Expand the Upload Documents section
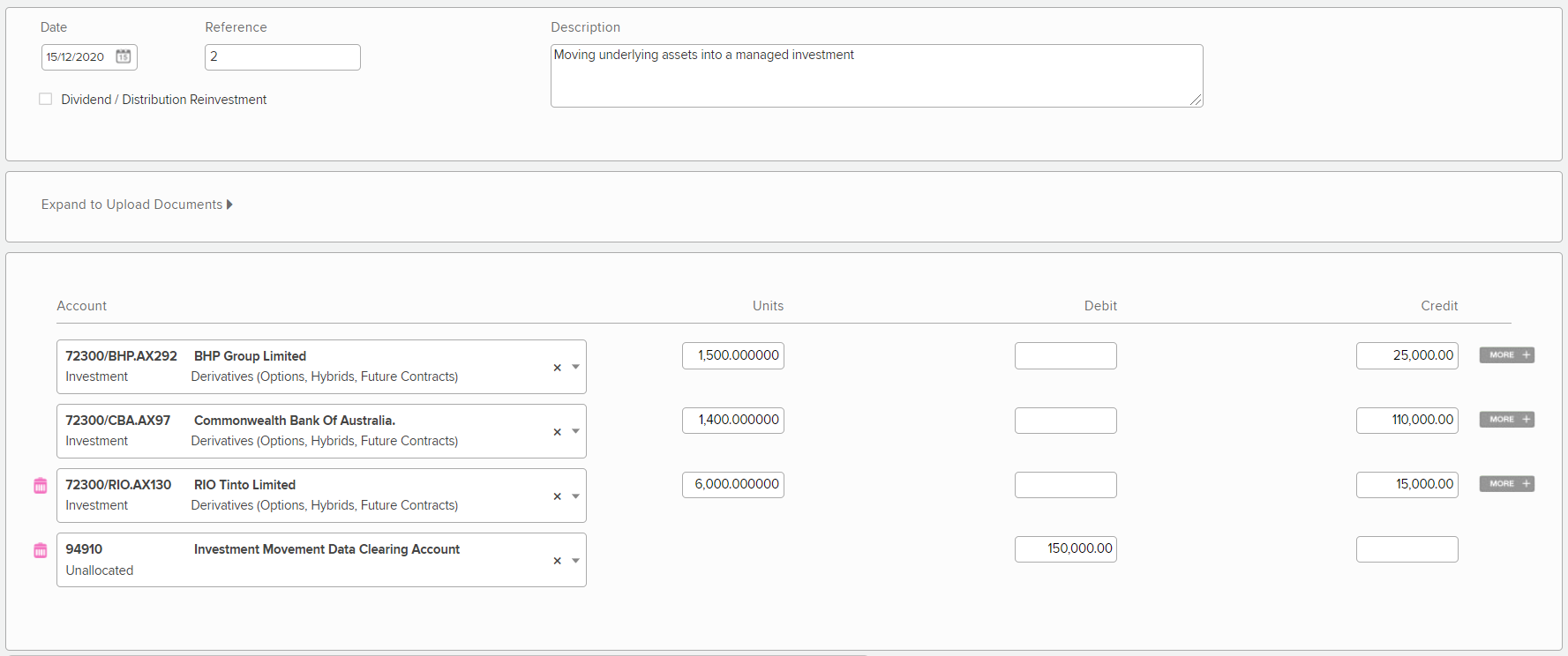The height and width of the screenshot is (656, 1568). pos(137,205)
